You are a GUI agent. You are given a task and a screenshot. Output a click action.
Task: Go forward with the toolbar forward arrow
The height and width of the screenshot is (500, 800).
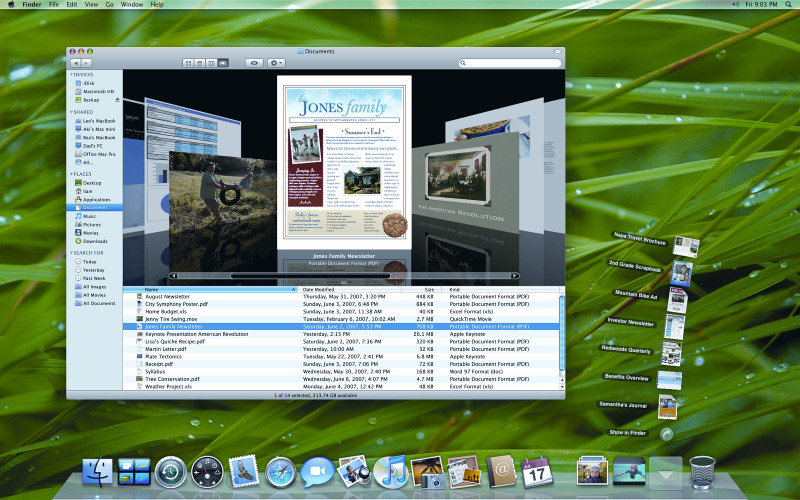(86, 63)
